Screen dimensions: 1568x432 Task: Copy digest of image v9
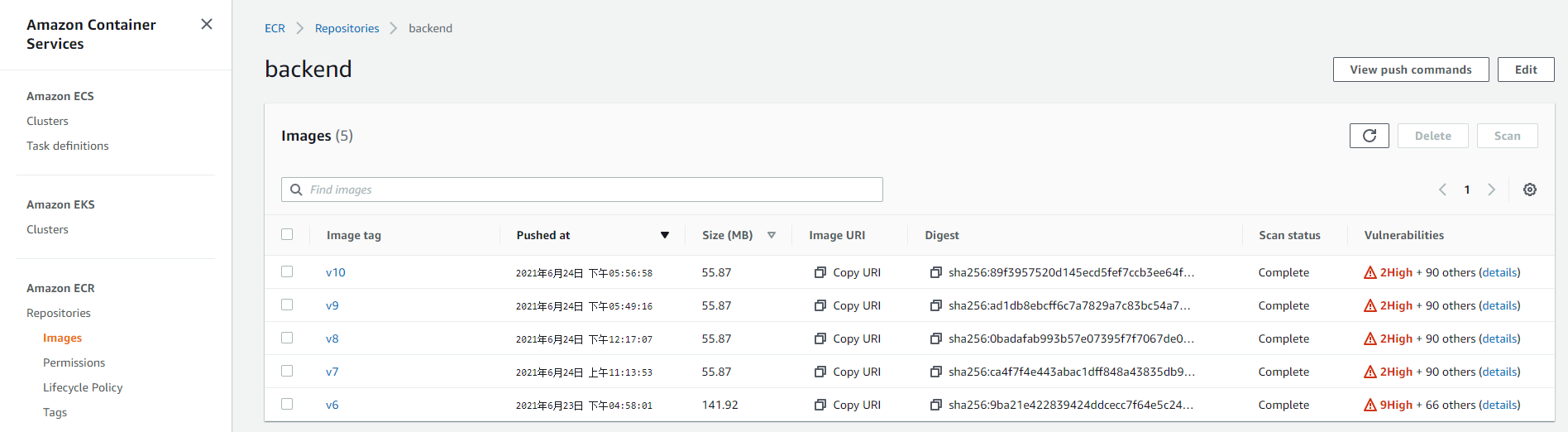pos(935,305)
